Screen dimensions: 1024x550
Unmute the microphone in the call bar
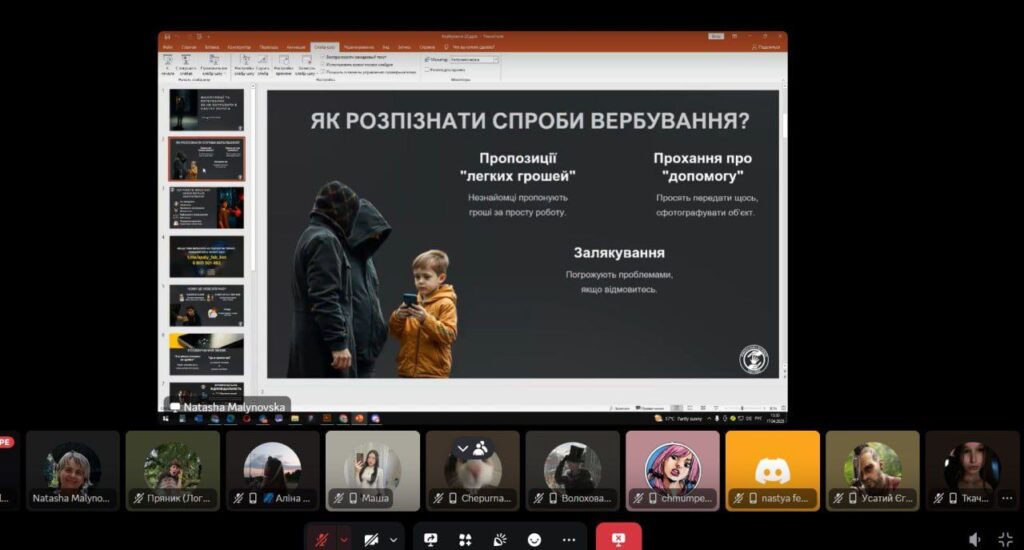[322, 539]
